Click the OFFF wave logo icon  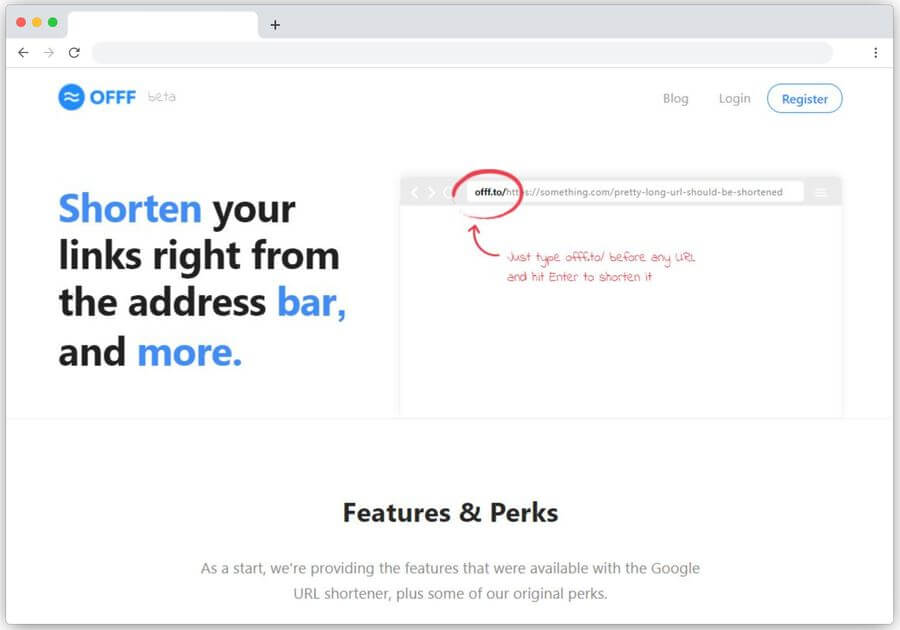click(x=71, y=97)
